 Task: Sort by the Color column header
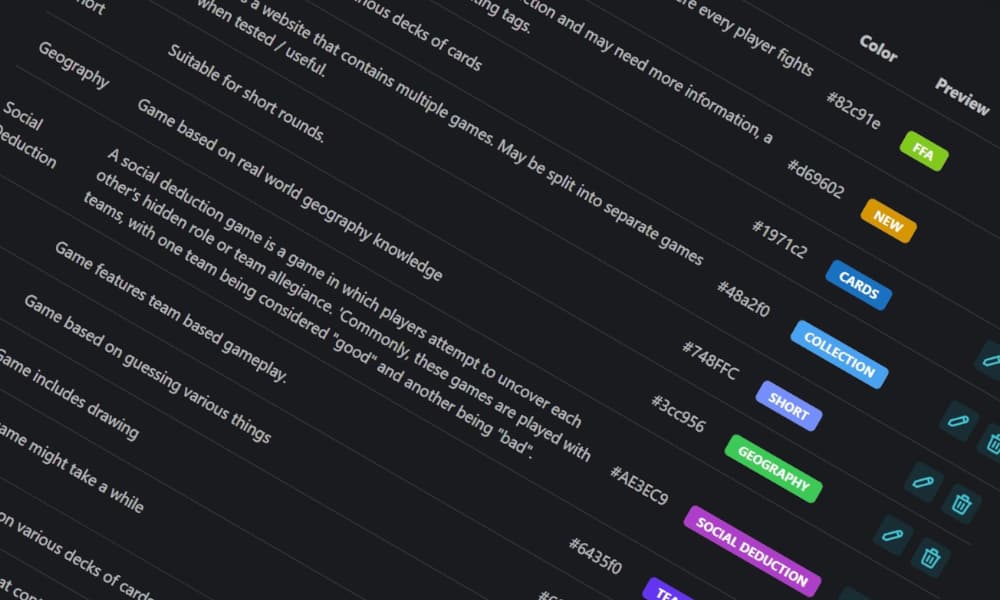pyautogui.click(x=878, y=48)
